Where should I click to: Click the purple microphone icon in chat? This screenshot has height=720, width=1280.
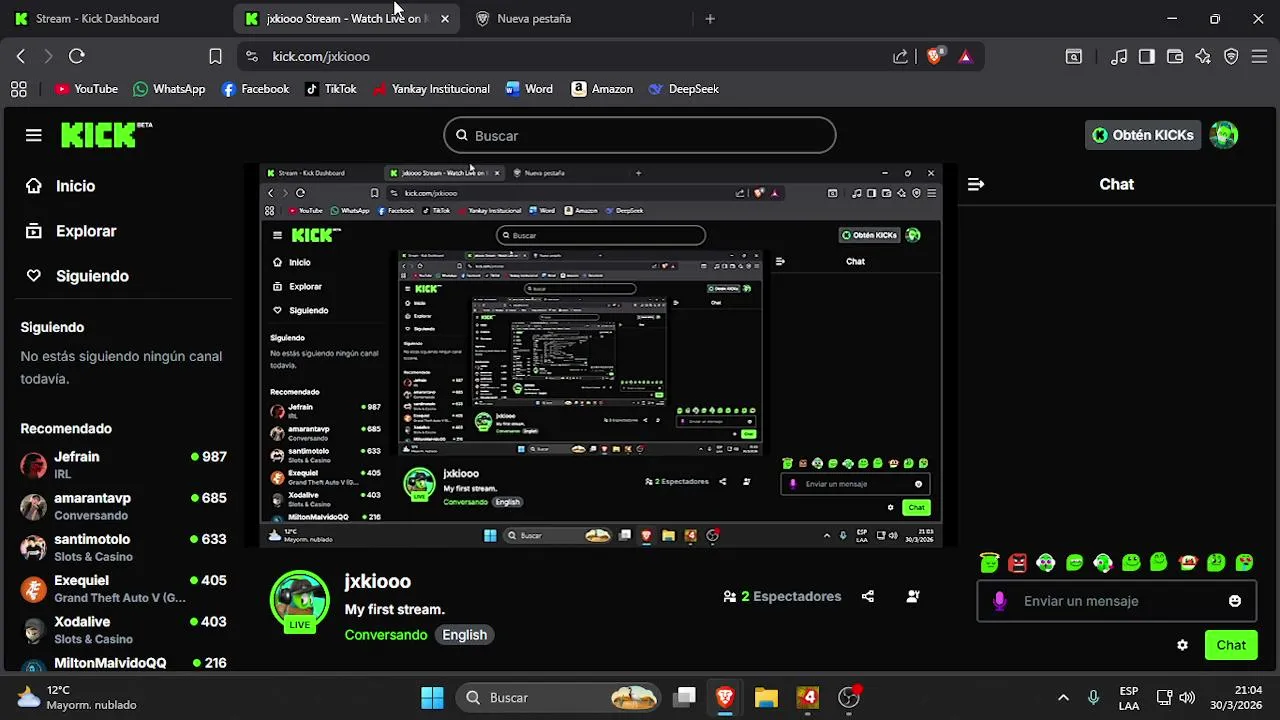(999, 601)
